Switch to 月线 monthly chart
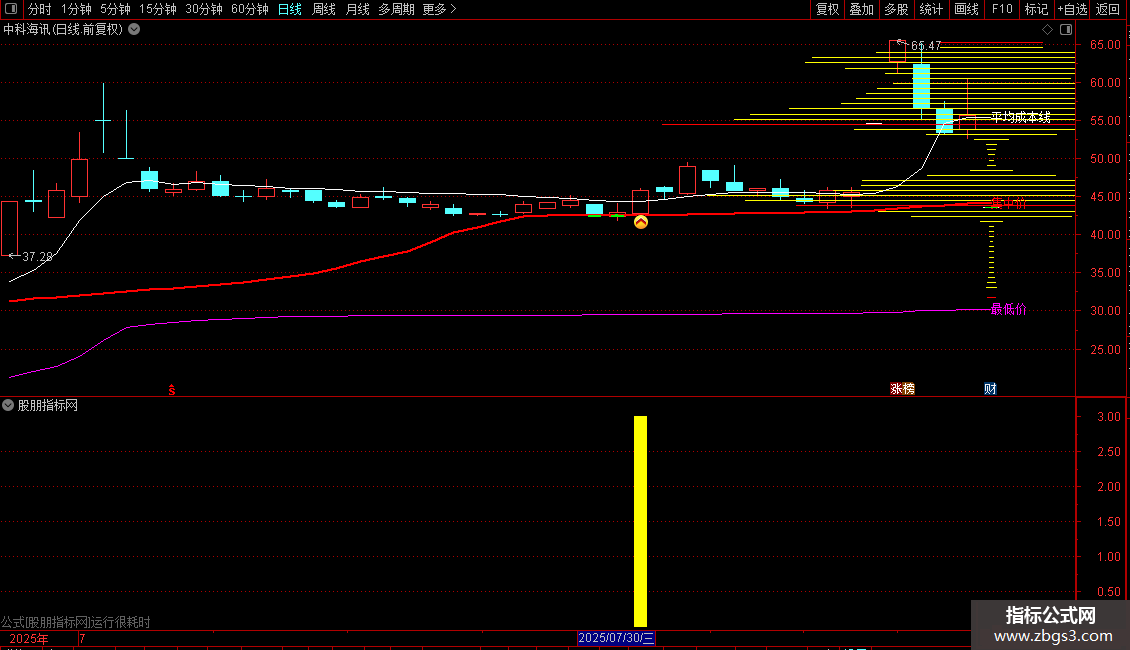The image size is (1130, 650). click(357, 9)
